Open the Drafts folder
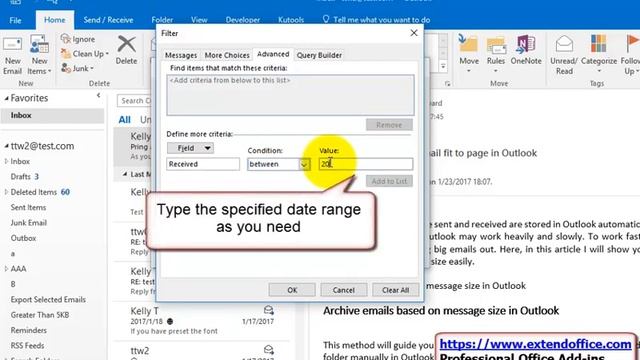The width and height of the screenshot is (640, 360). click(x=20, y=177)
